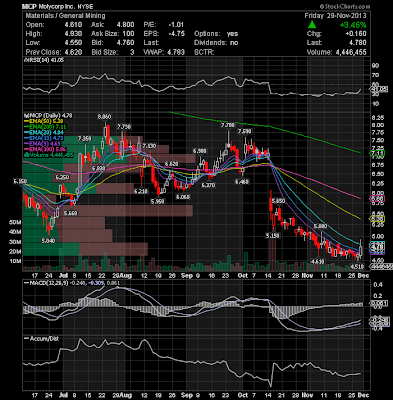
Task: Click the +3.46% percent change value
Action: 353,25
